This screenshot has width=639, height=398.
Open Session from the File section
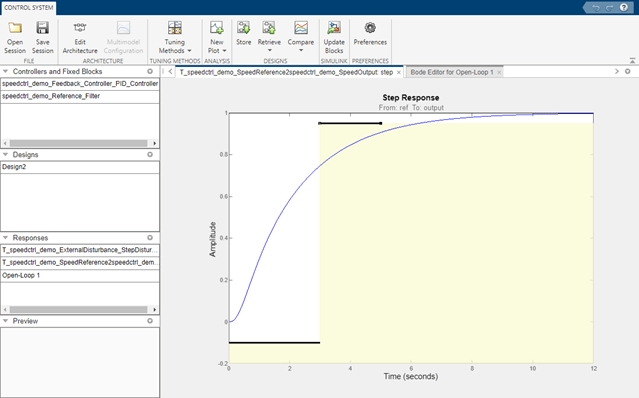click(15, 37)
